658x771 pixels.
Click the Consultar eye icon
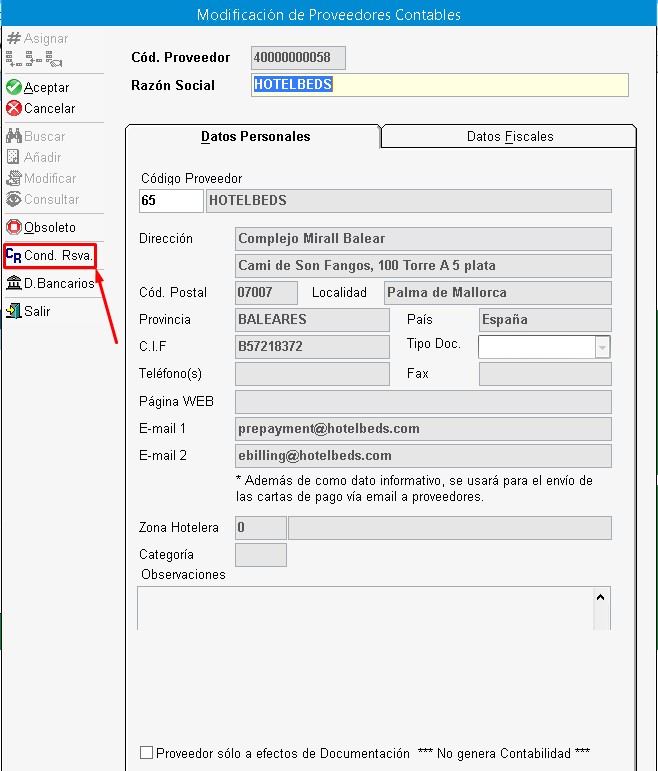pos(14,199)
